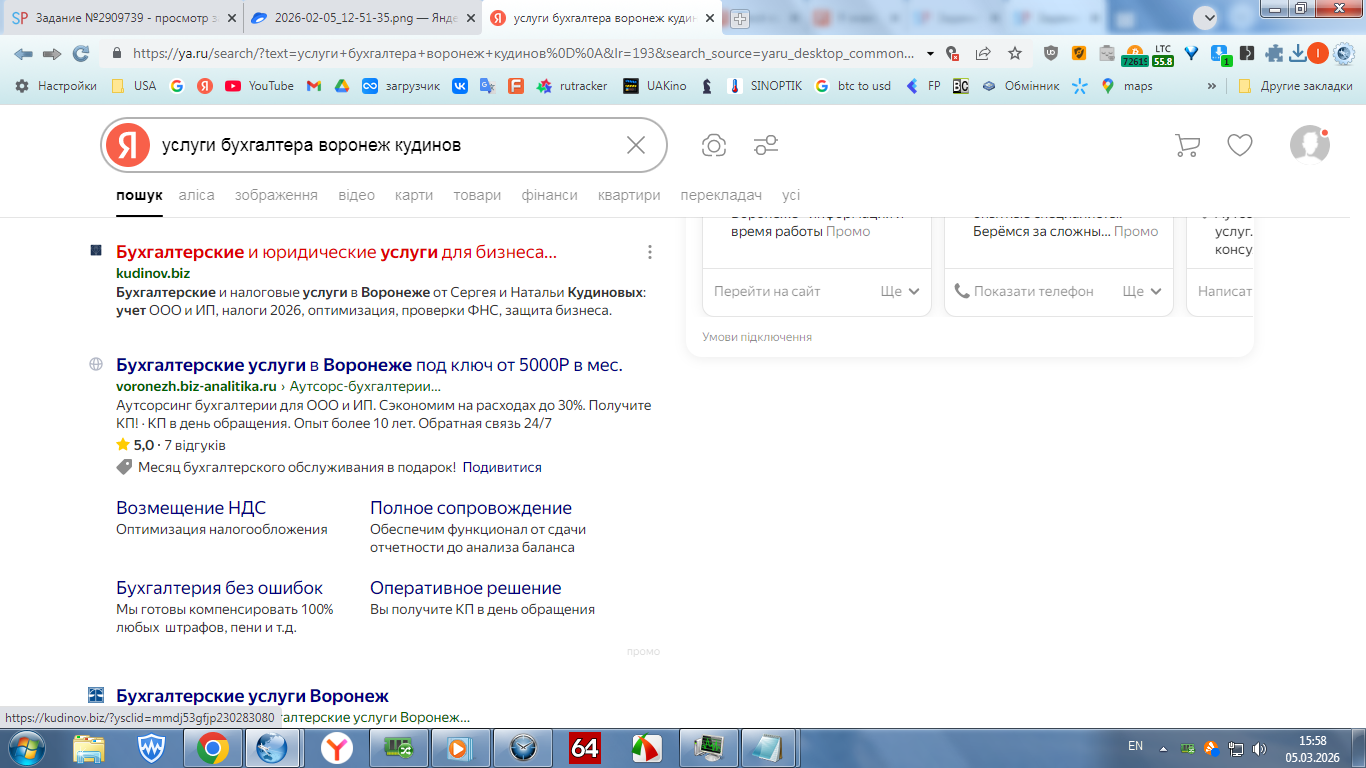The image size is (1366, 768).
Task: Open the 'Бухгалтерия без ошибок' sitelink
Action: pos(219,588)
